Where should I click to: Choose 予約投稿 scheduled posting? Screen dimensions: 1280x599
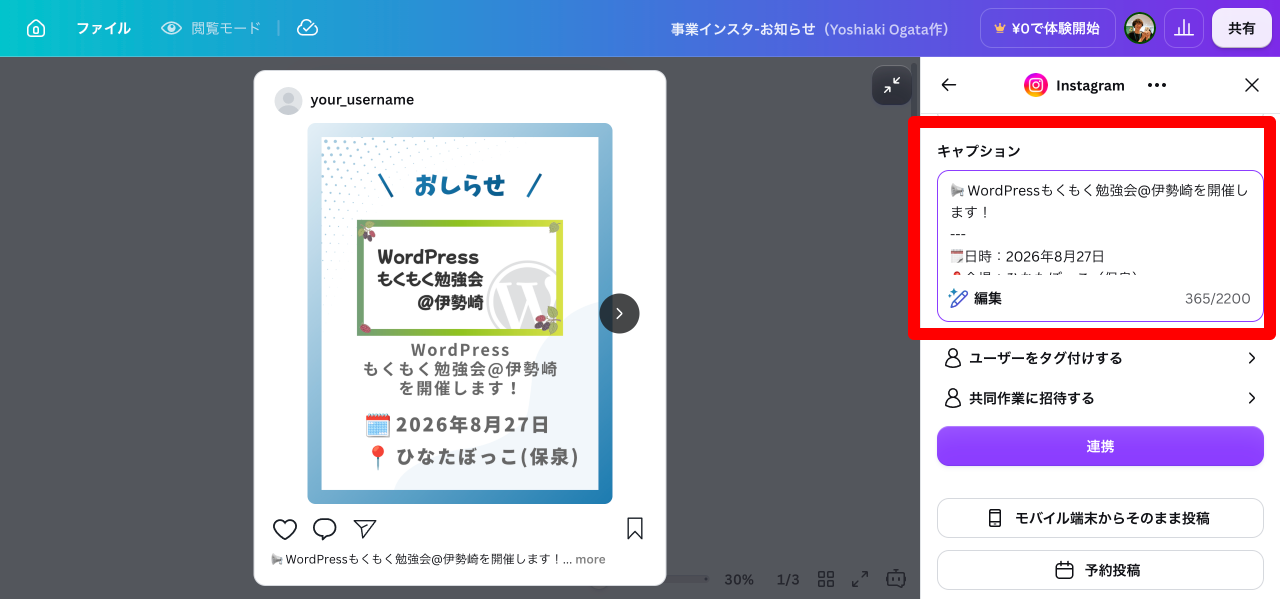1100,570
